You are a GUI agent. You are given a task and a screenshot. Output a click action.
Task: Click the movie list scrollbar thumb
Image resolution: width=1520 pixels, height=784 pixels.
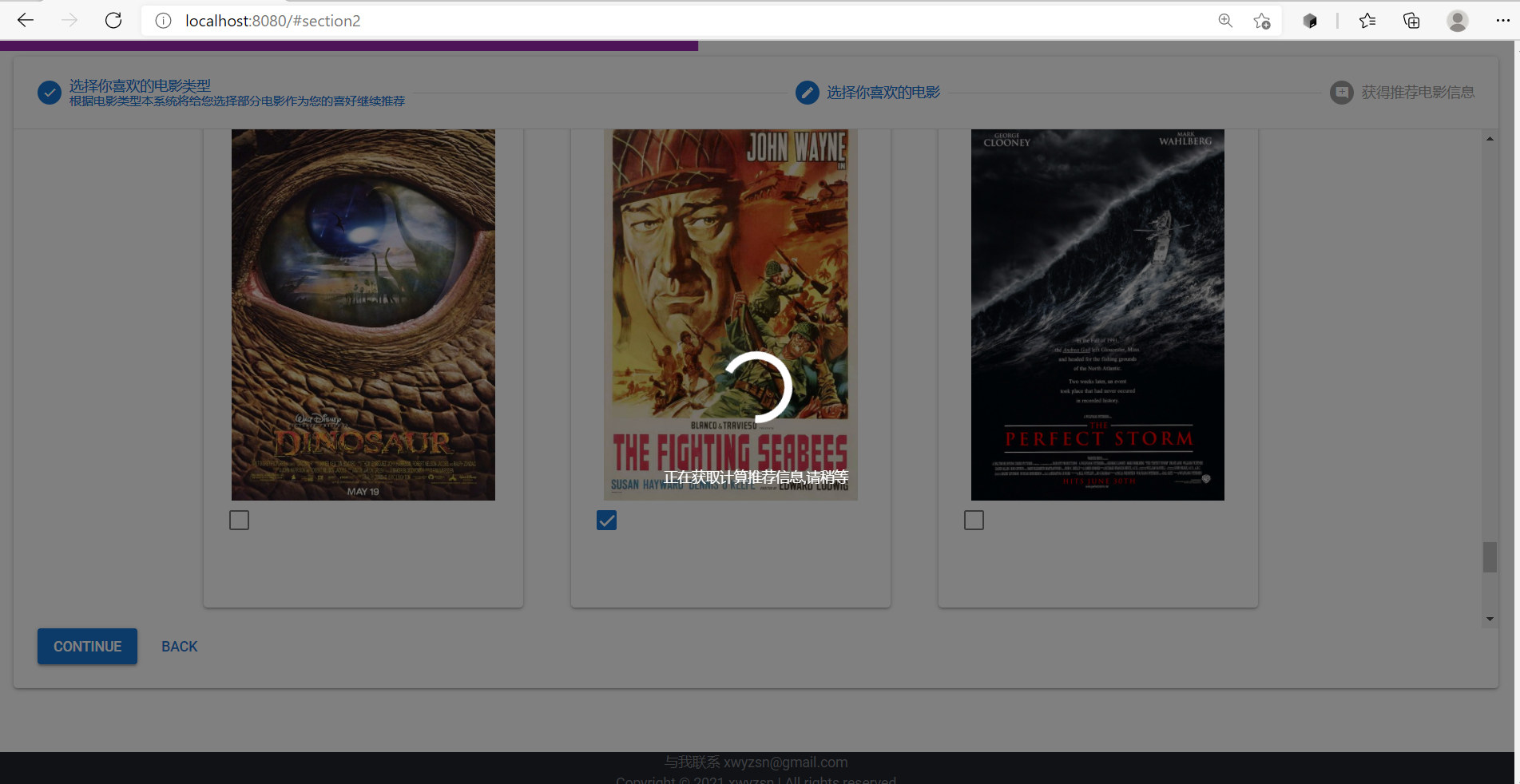coord(1490,557)
